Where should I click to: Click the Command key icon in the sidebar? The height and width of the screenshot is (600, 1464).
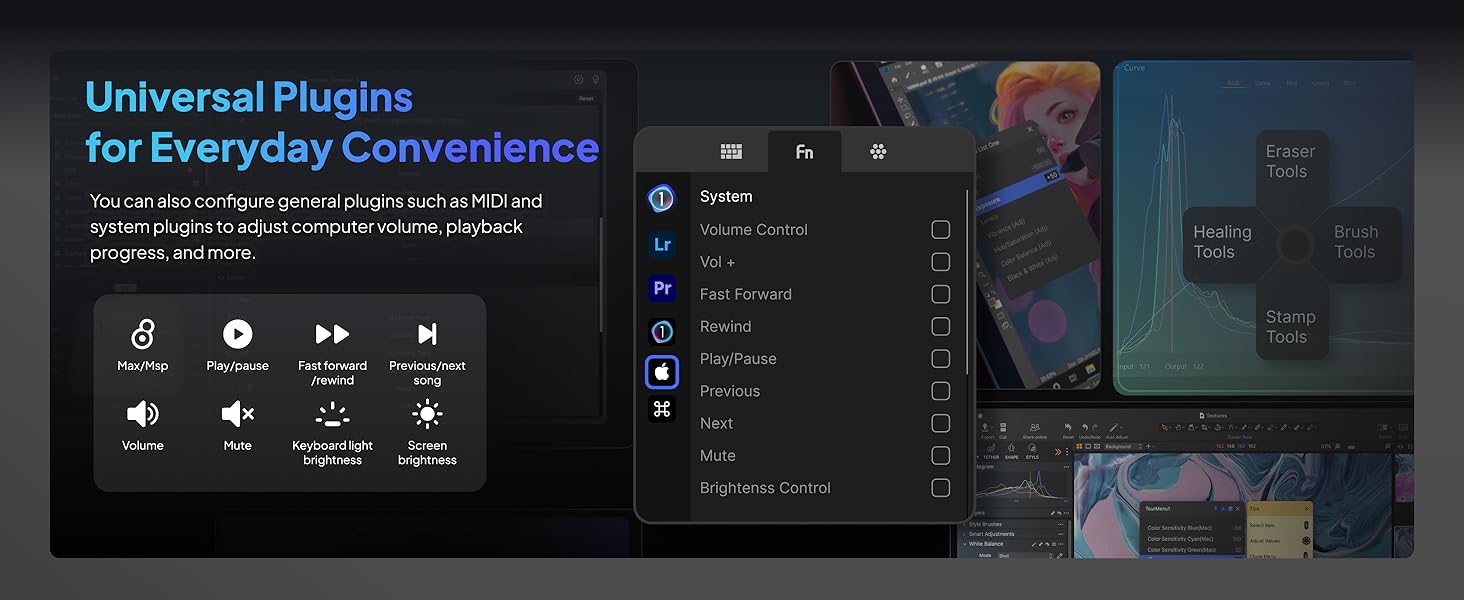click(662, 409)
